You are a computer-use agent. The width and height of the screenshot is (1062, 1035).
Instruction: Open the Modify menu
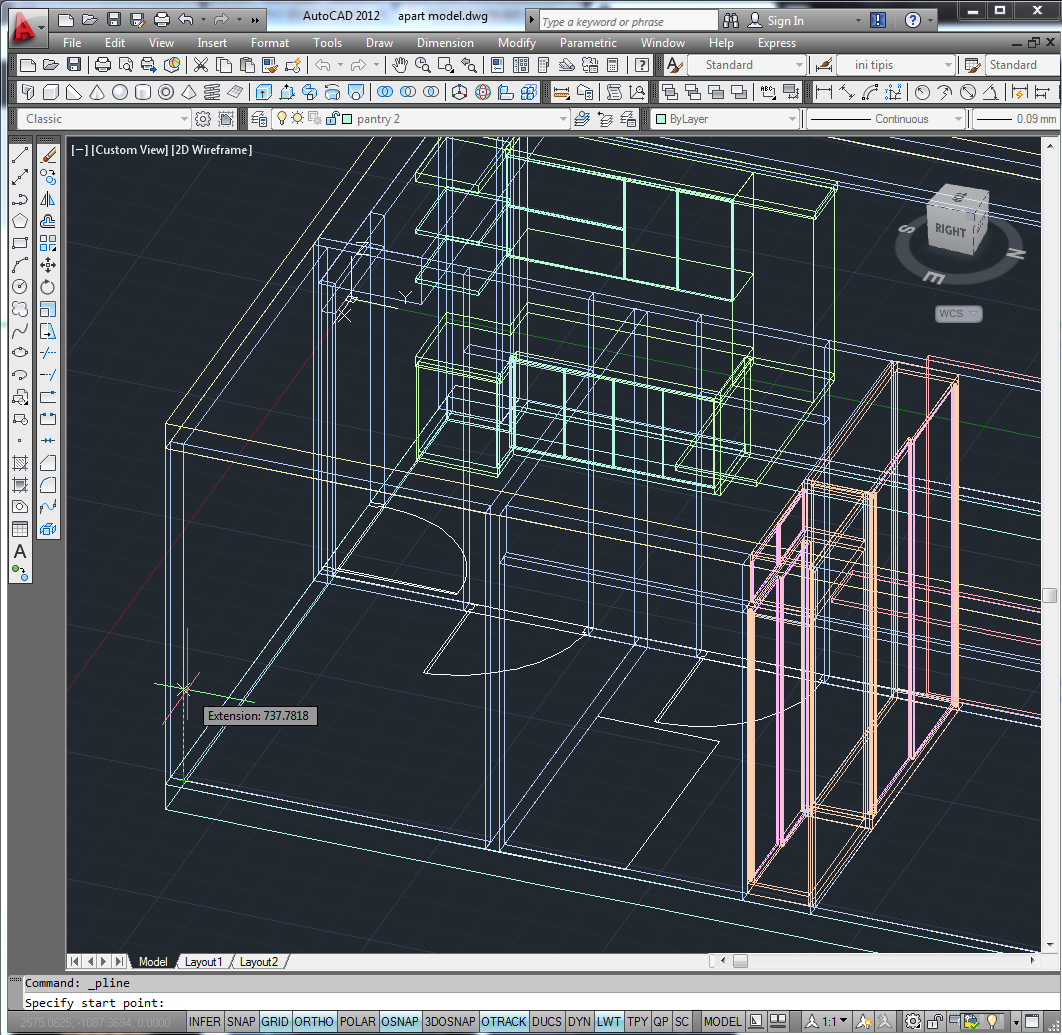coord(516,43)
